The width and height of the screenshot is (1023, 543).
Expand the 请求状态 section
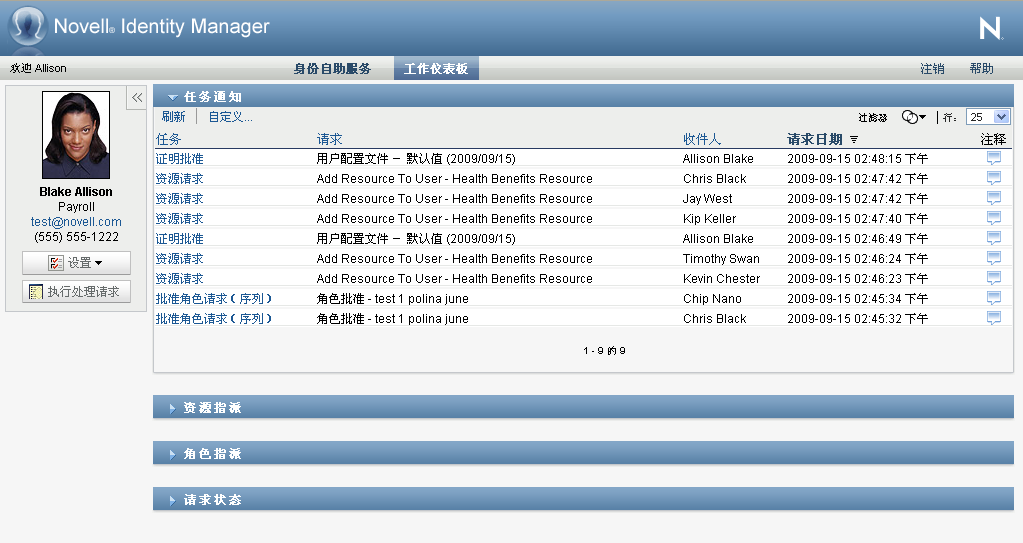[172, 500]
